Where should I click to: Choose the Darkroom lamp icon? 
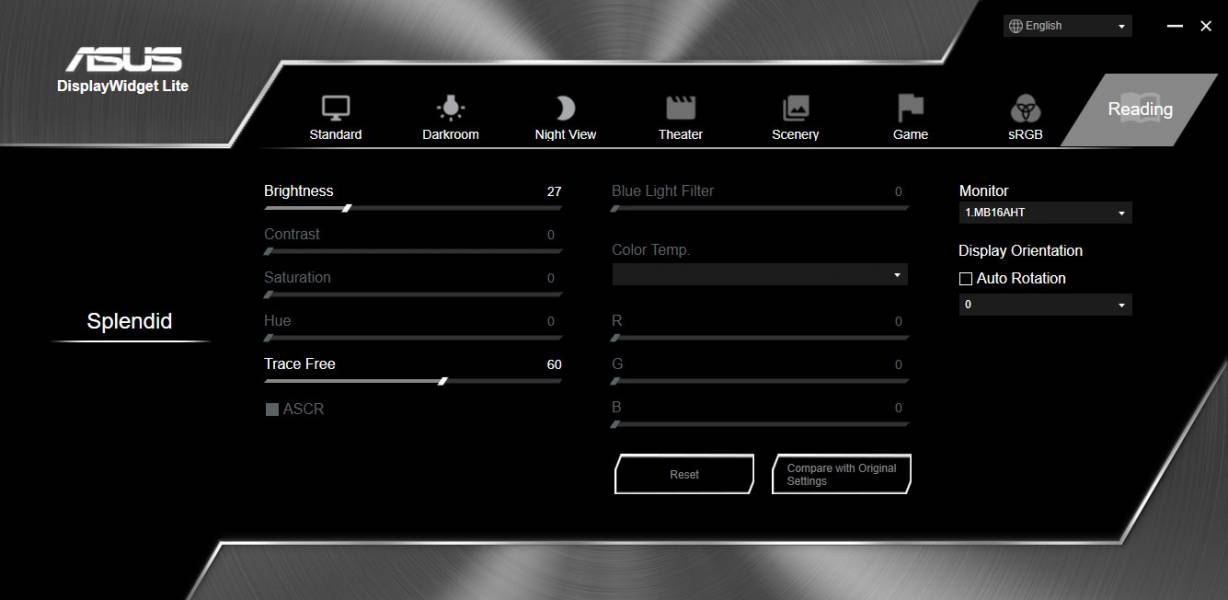point(451,109)
